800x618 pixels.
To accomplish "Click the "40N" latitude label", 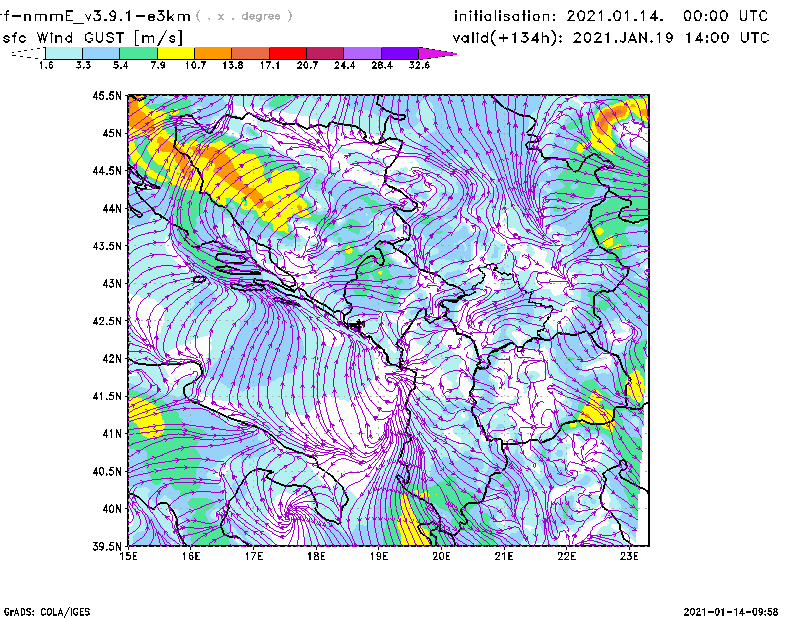I will click(112, 509).
